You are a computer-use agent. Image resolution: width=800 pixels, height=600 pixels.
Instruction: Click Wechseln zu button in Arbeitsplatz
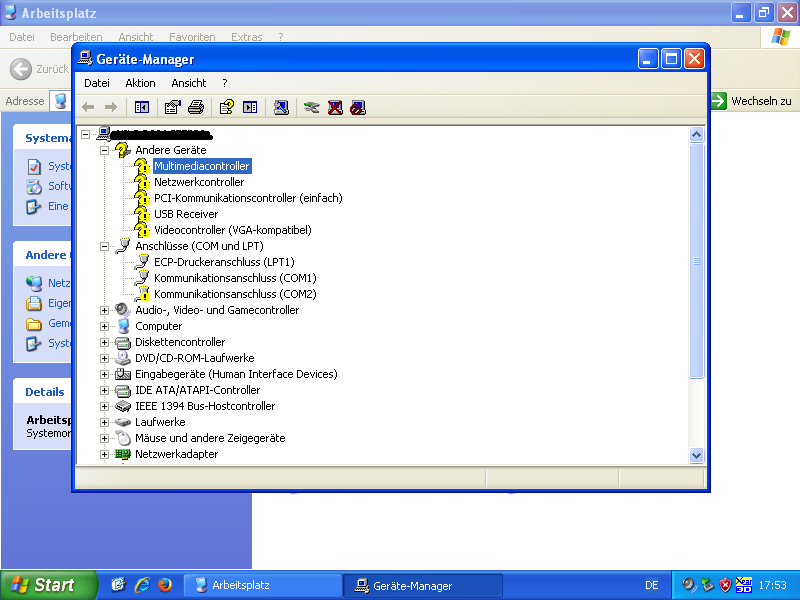coord(752,101)
